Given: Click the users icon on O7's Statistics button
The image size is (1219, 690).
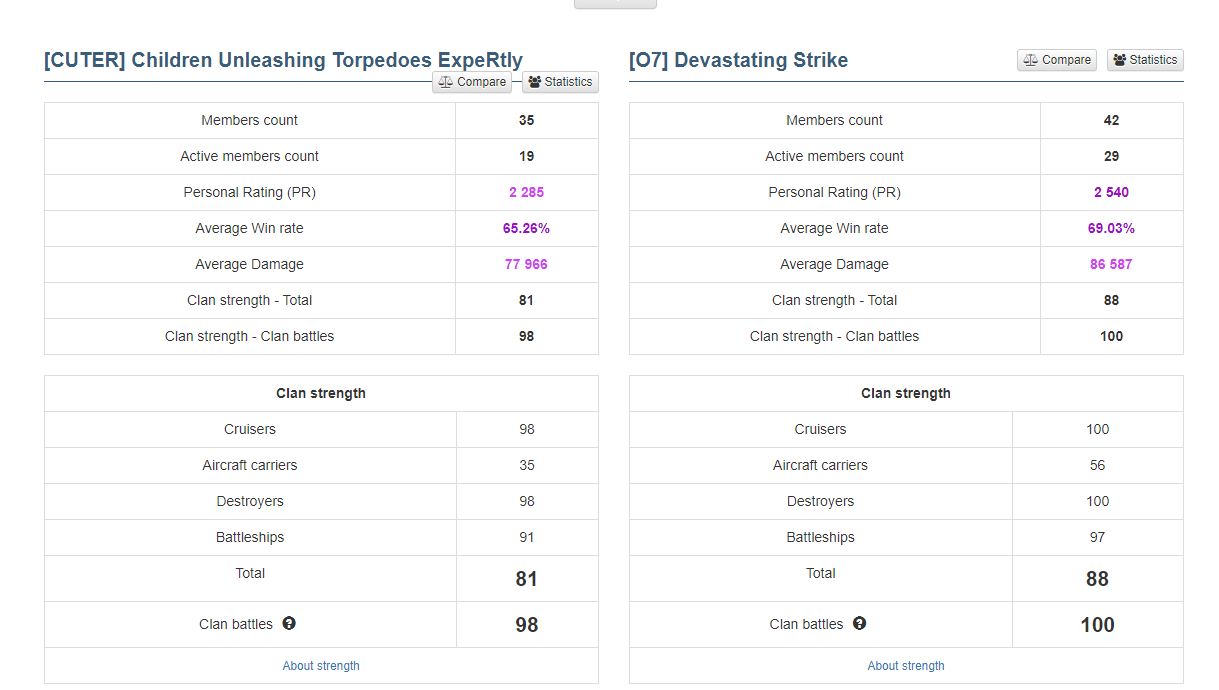Looking at the screenshot, I should [1120, 60].
